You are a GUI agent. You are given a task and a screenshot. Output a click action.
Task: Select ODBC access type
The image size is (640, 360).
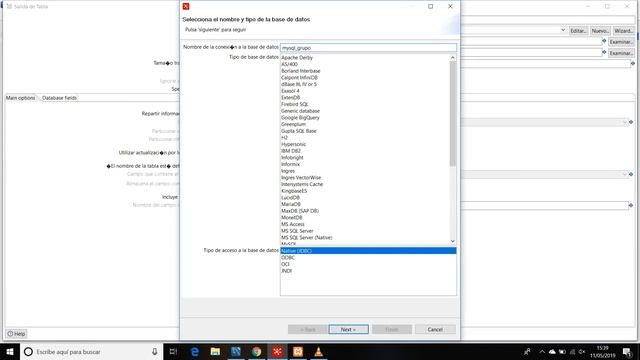(288, 258)
